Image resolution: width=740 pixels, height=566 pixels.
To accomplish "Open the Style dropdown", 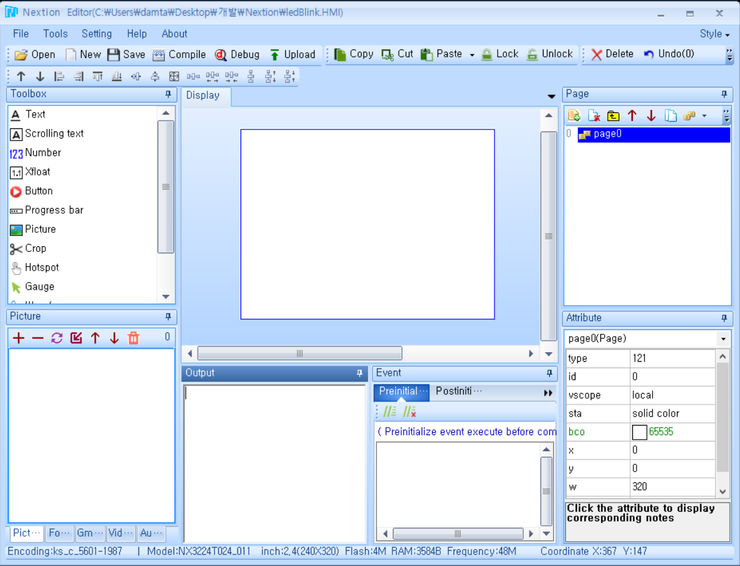I will (715, 34).
